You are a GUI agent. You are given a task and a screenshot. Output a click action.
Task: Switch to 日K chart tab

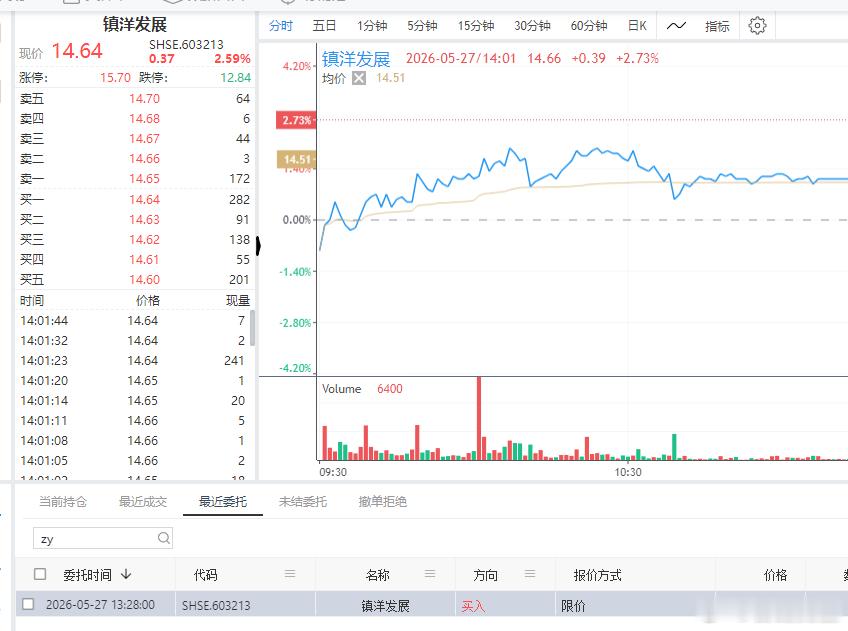(x=637, y=25)
